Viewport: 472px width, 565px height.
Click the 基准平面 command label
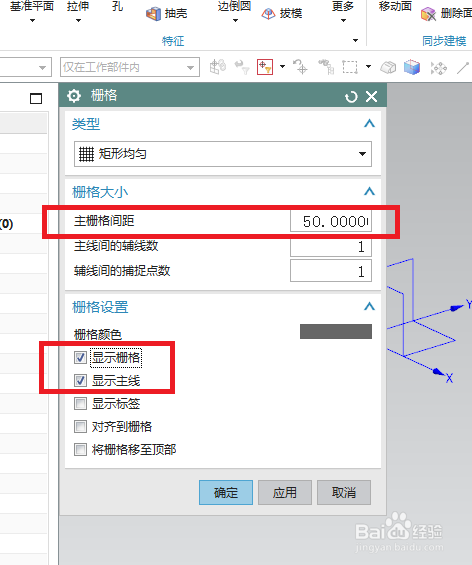32,6
